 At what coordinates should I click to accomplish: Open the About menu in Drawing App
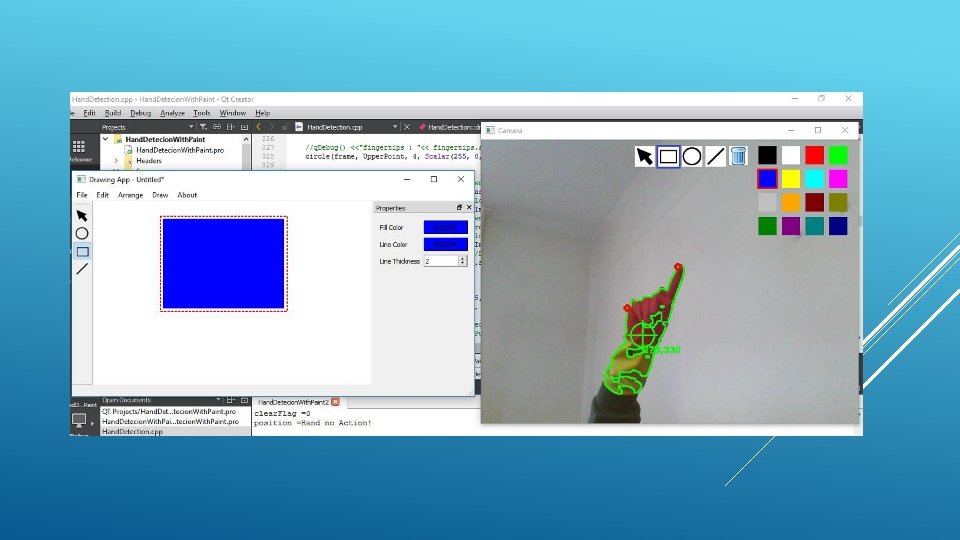187,195
